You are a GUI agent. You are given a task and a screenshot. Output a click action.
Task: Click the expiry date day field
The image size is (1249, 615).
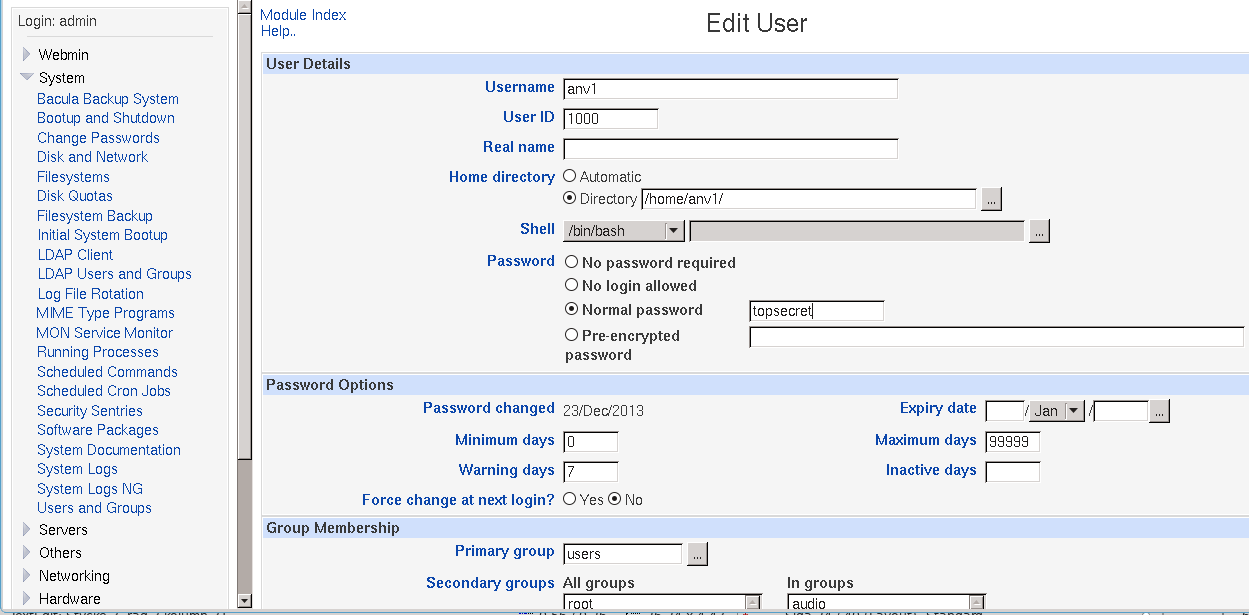tap(1005, 411)
